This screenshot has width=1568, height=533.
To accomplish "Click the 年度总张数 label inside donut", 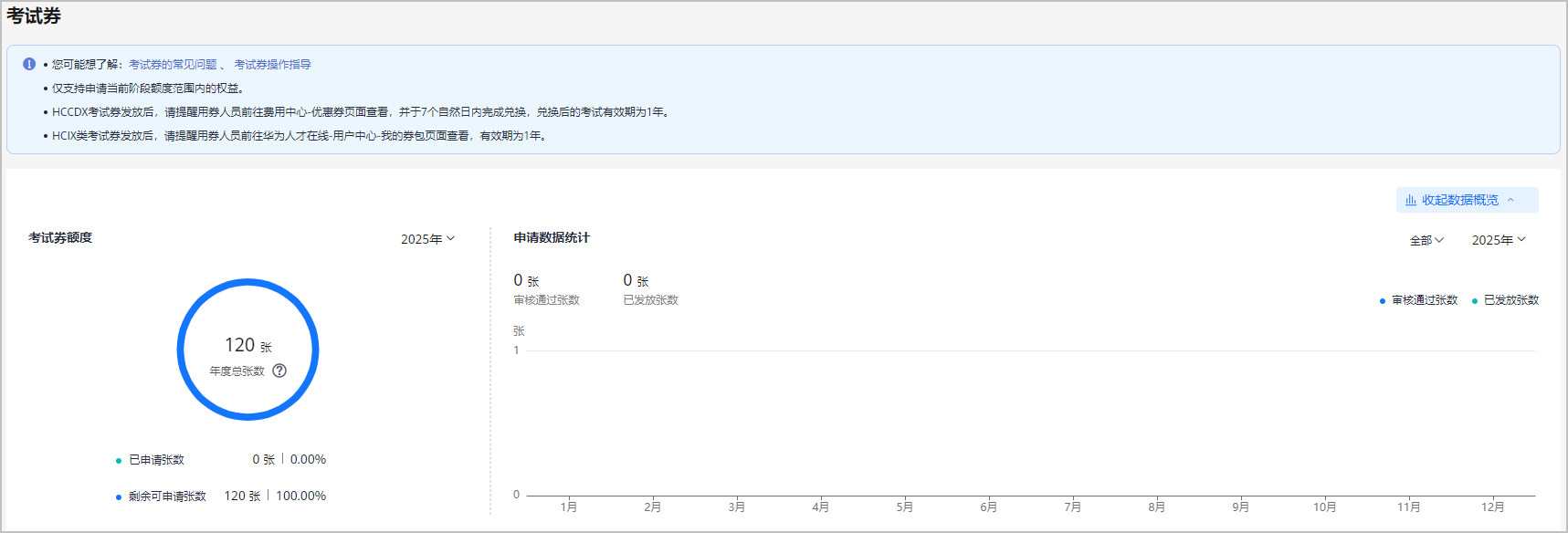I will pyautogui.click(x=237, y=371).
